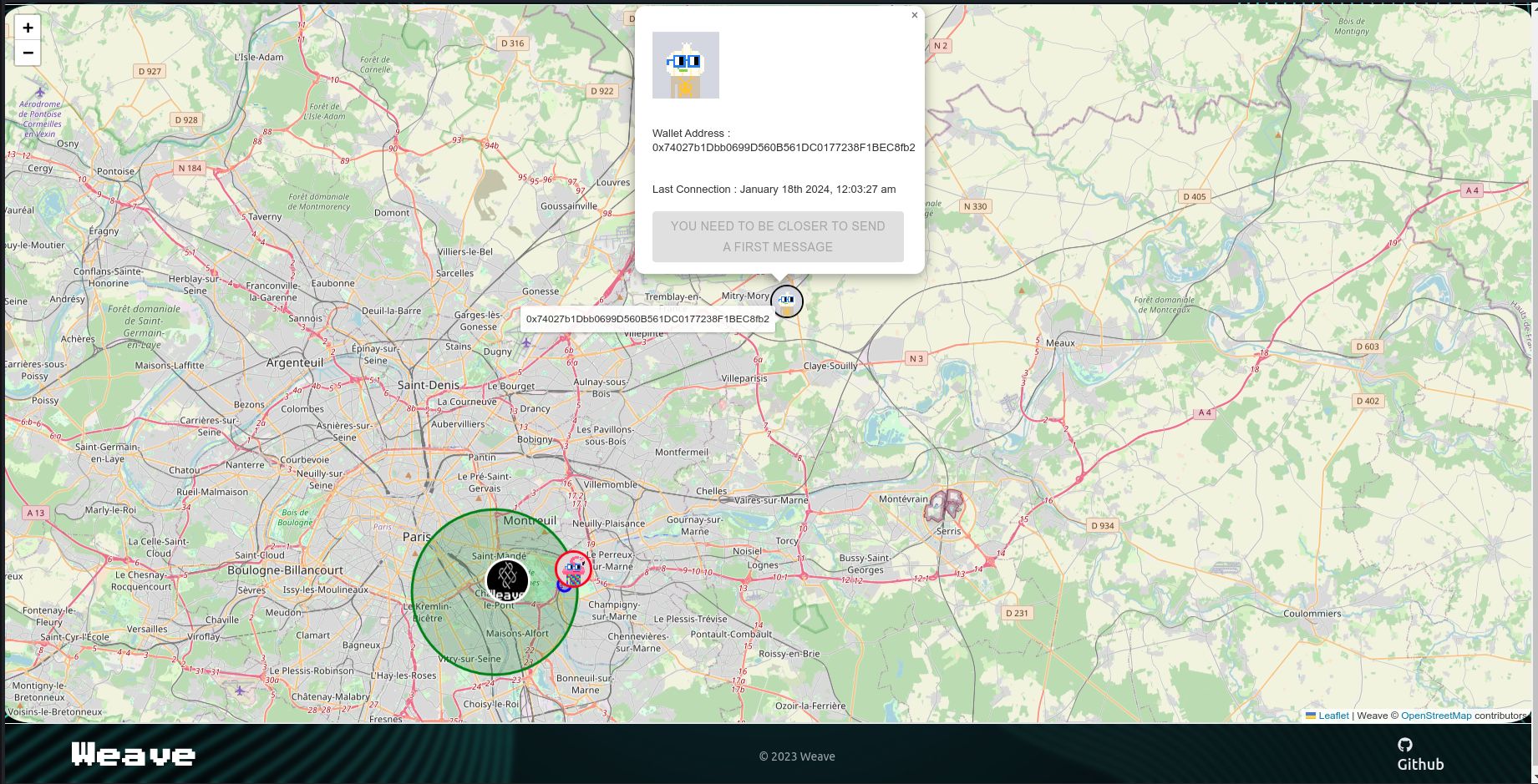The height and width of the screenshot is (784, 1538).
Task: Click the Sarcelles town label
Action: click(454, 273)
